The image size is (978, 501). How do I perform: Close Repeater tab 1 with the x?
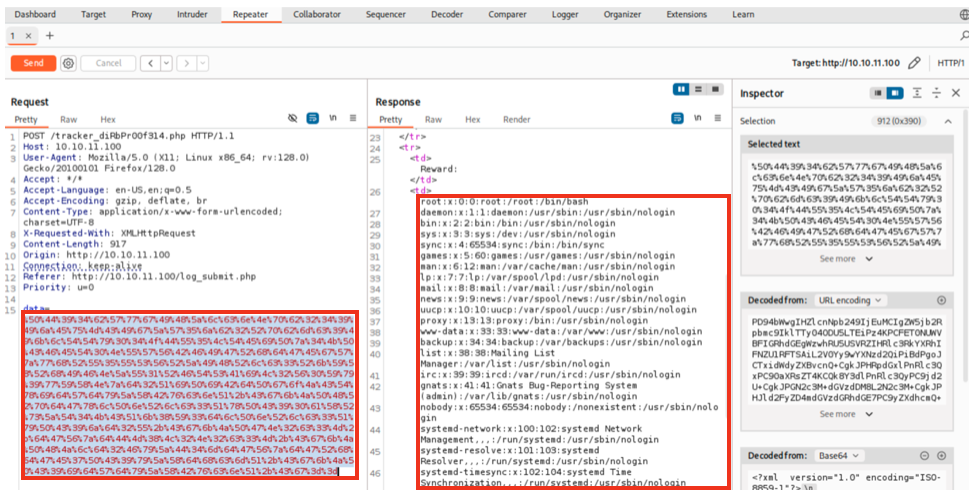click(x=28, y=36)
